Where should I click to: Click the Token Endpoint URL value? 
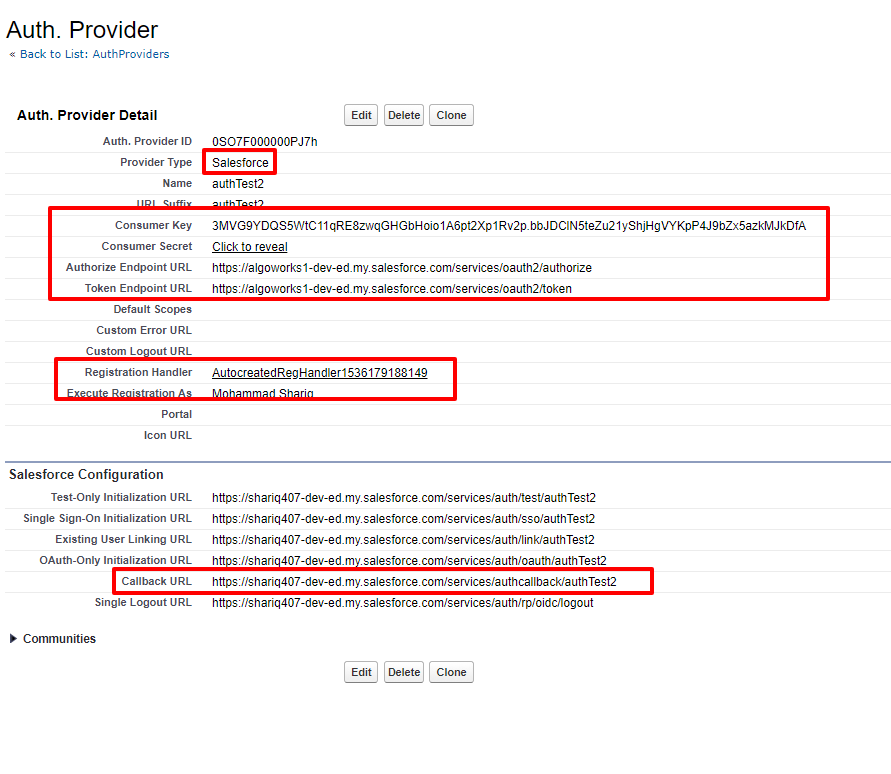point(391,289)
